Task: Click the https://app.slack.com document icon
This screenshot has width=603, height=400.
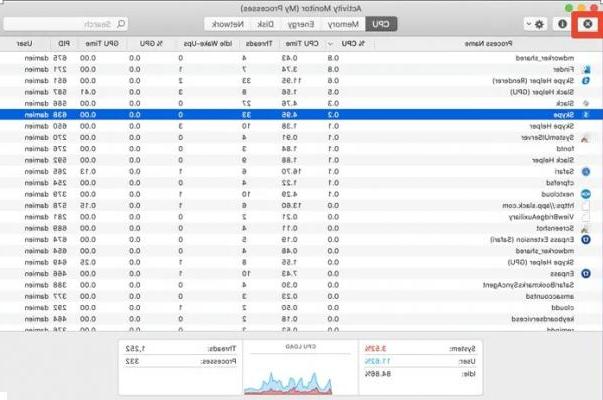Action: click(586, 206)
